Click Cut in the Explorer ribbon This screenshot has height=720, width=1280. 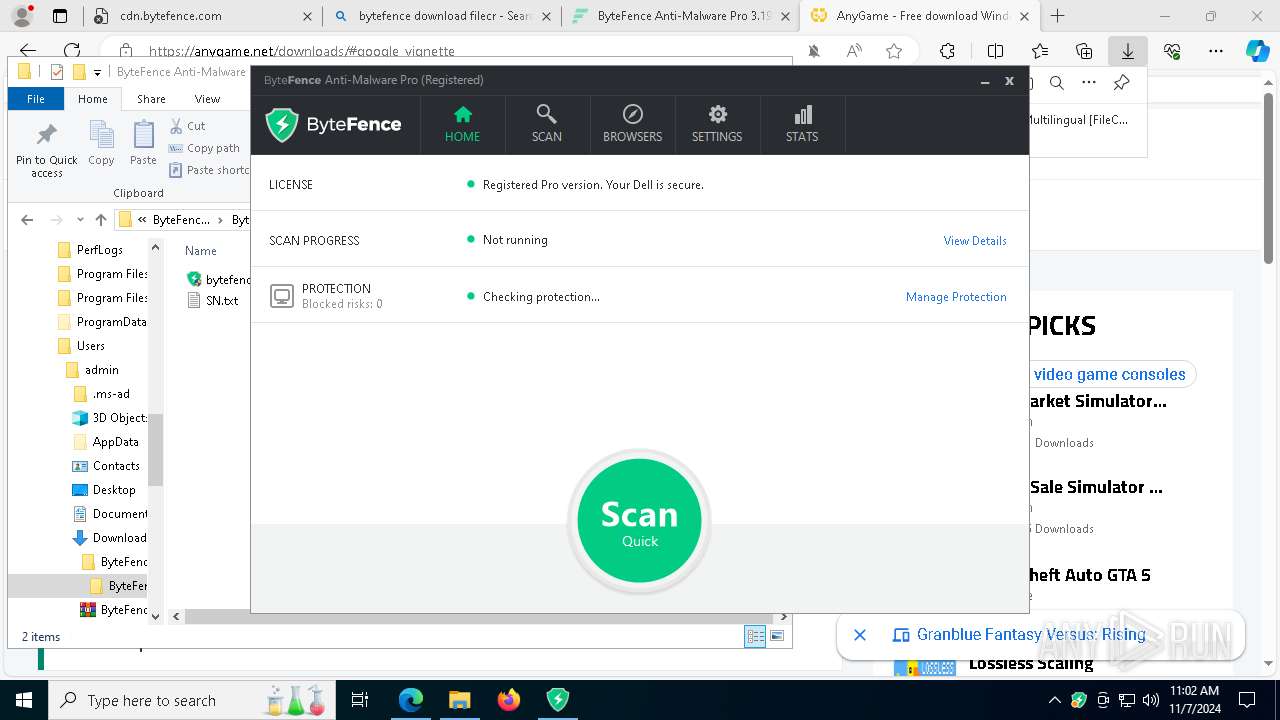188,126
